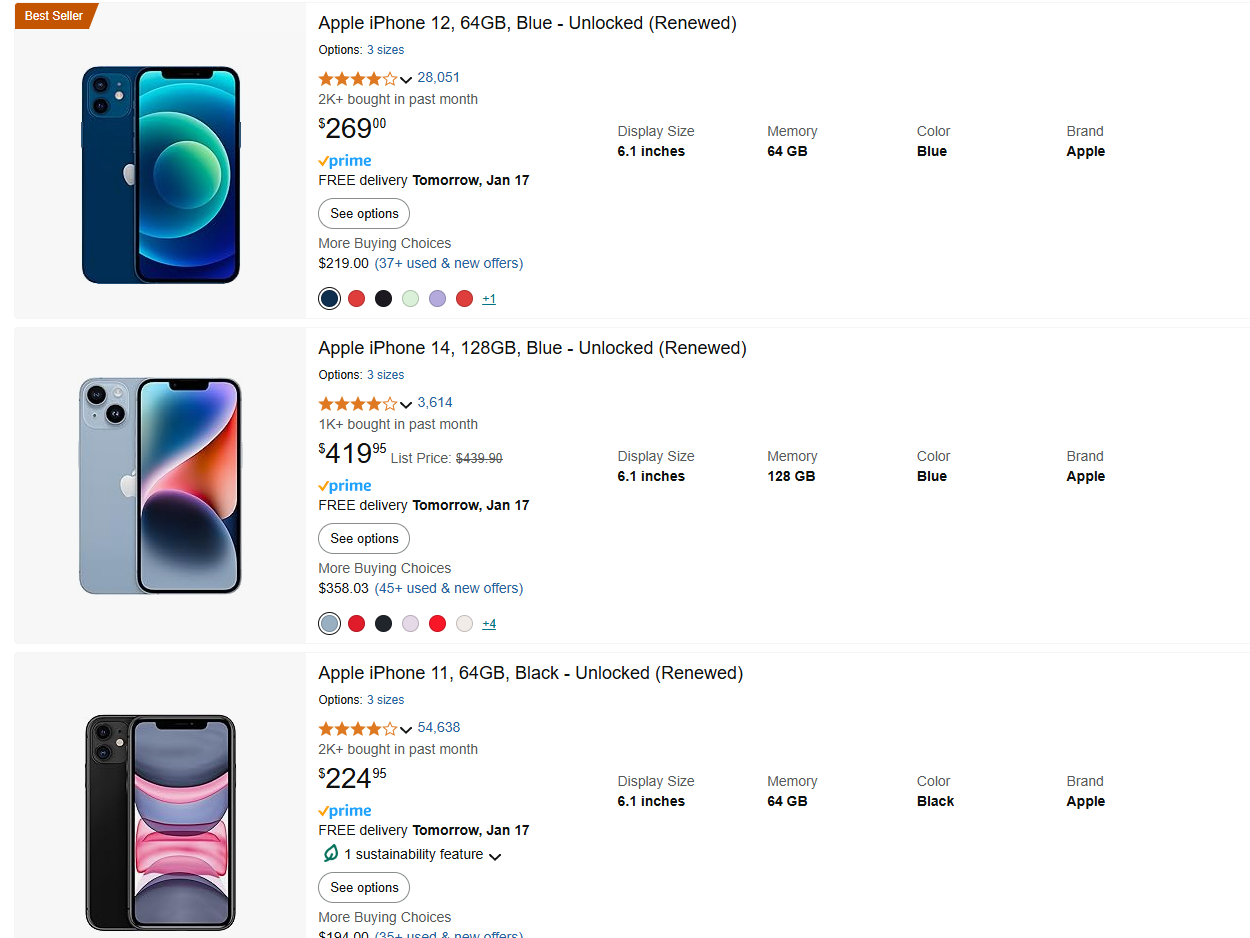Screen dimensions: 1250x938
Task: Open See options for the iPhone 12
Action: coord(363,213)
